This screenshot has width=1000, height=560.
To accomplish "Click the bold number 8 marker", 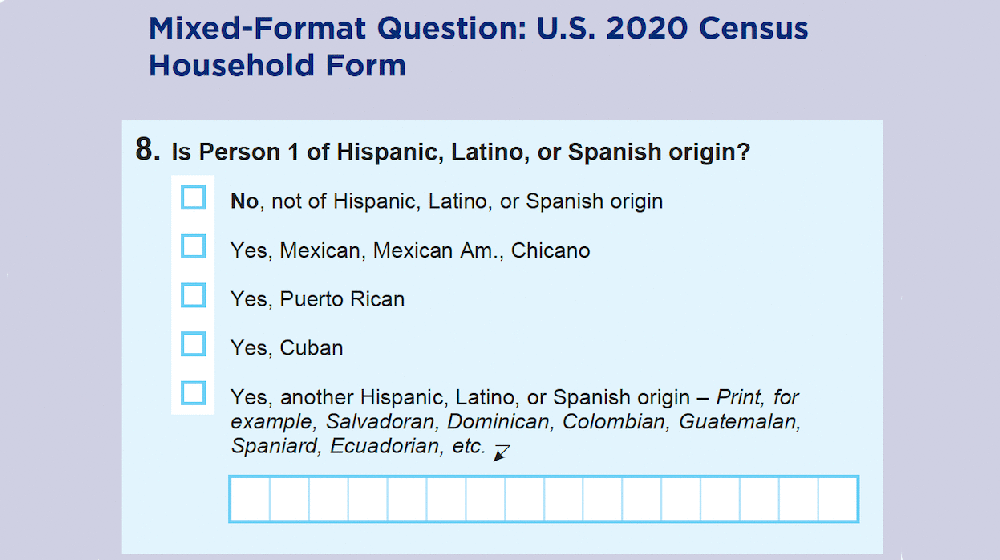I will [147, 150].
